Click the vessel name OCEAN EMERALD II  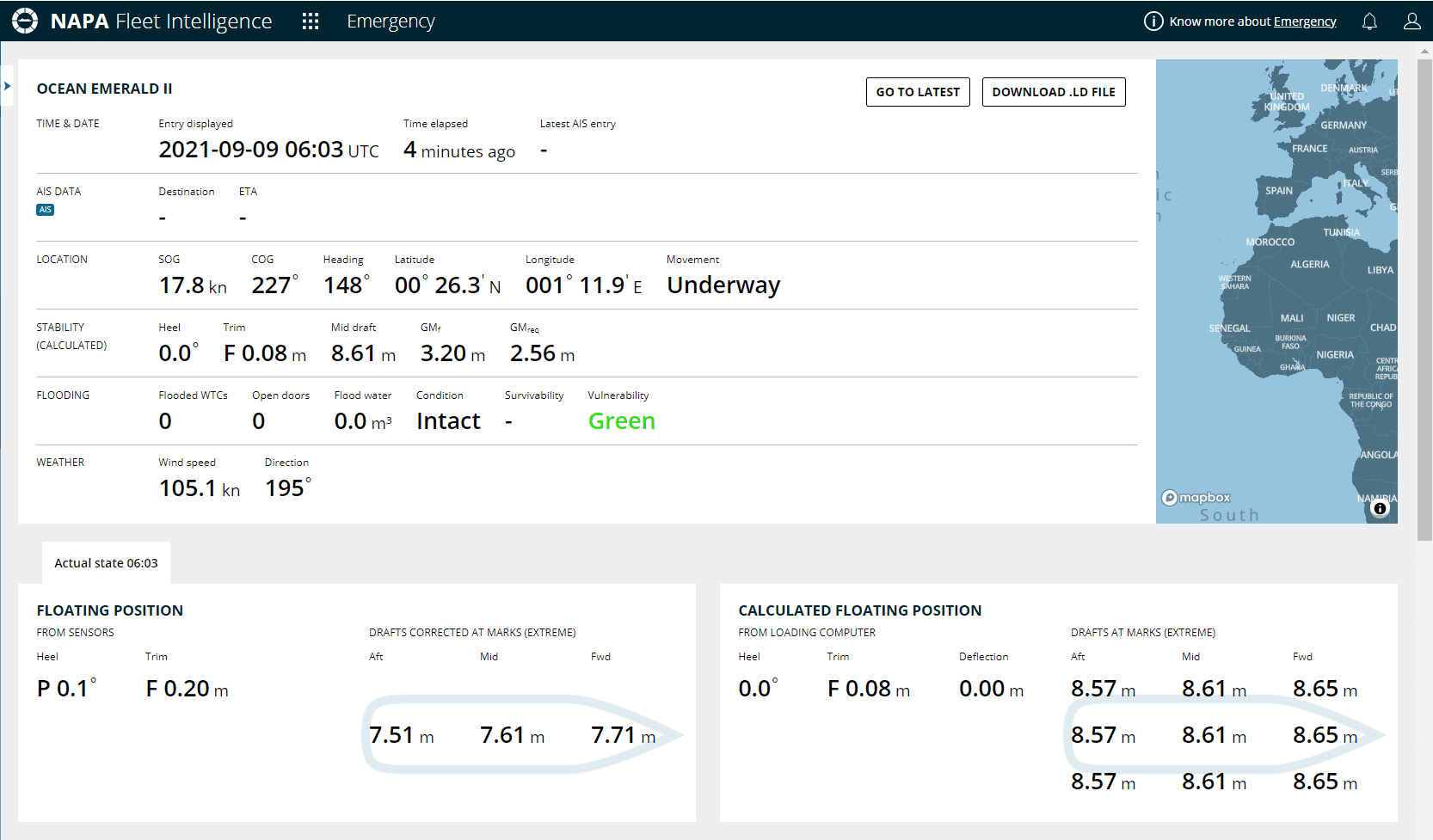click(x=104, y=89)
